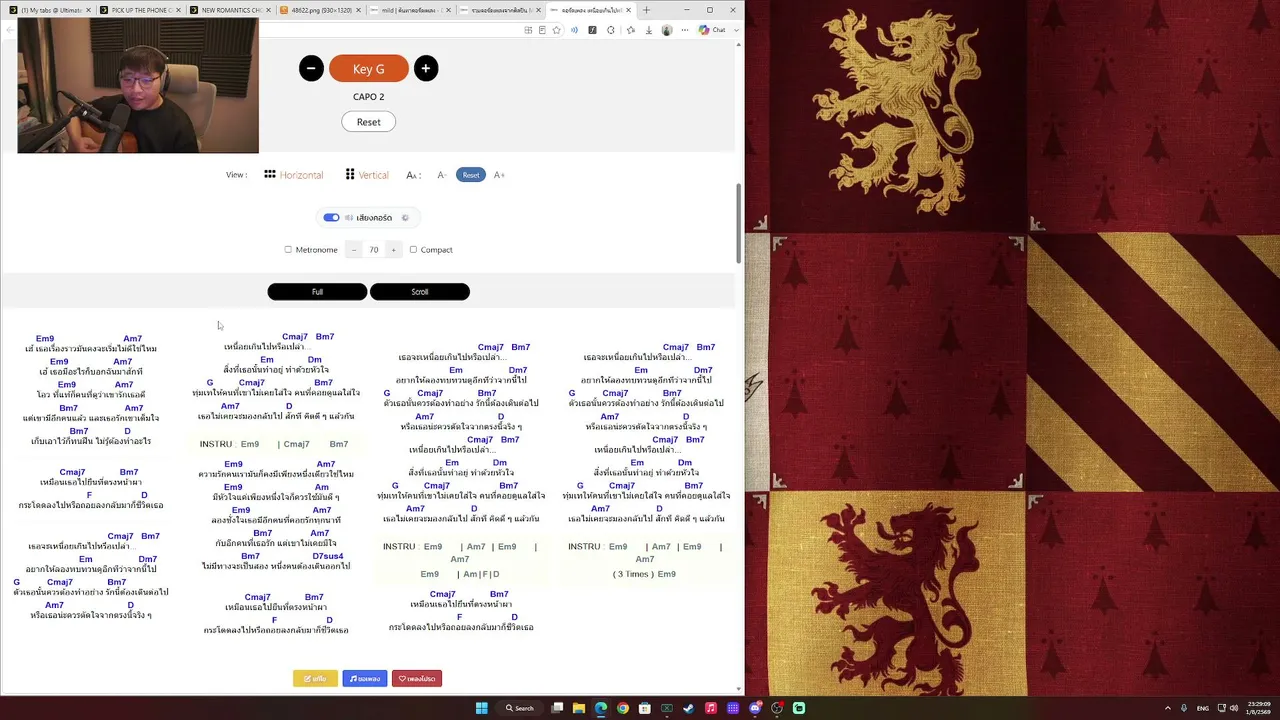Click the orange Key G button
The image size is (1280, 720).
368,68
